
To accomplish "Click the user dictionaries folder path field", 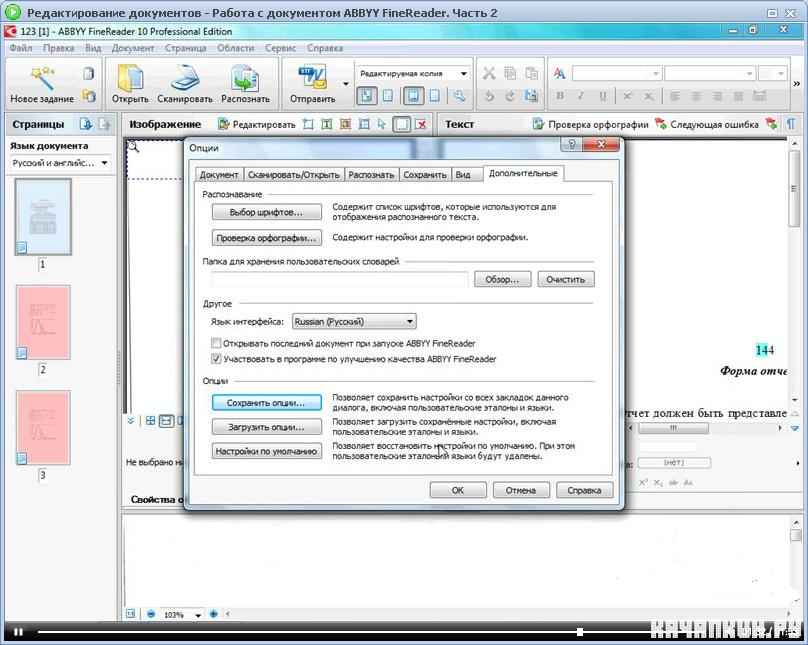I will [339, 279].
